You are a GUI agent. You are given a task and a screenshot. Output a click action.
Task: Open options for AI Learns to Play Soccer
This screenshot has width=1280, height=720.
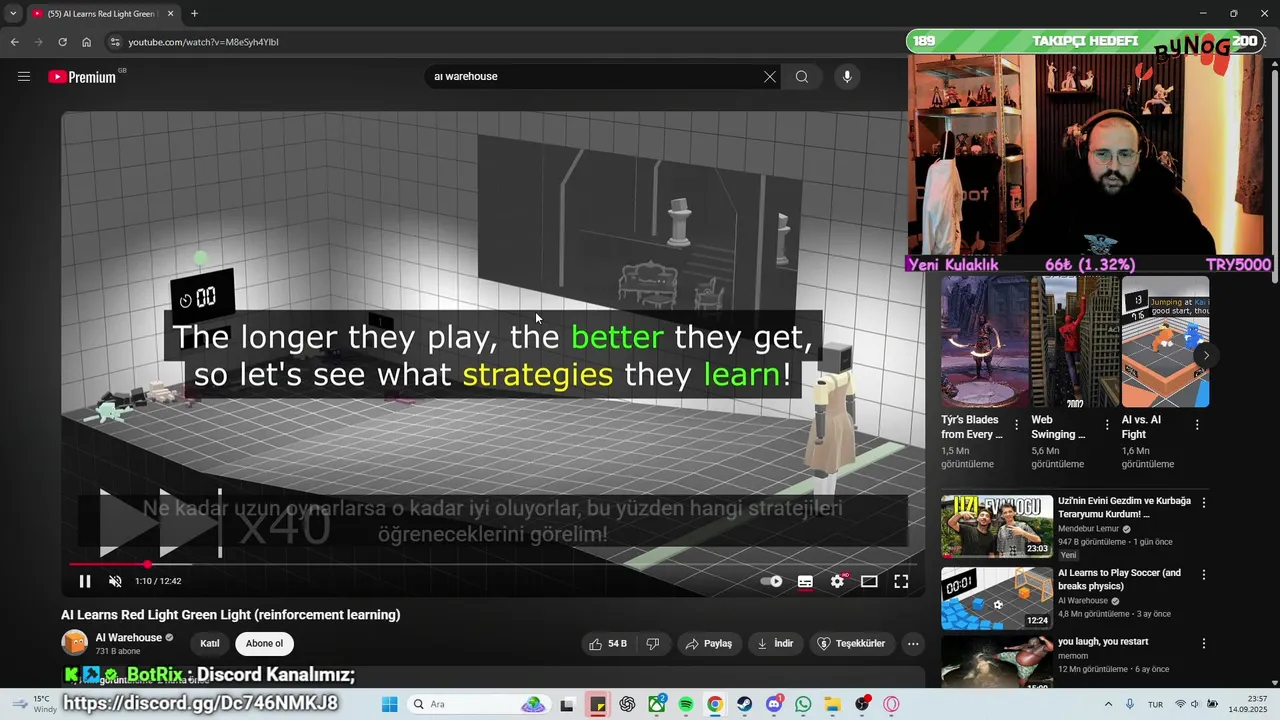(x=1204, y=575)
